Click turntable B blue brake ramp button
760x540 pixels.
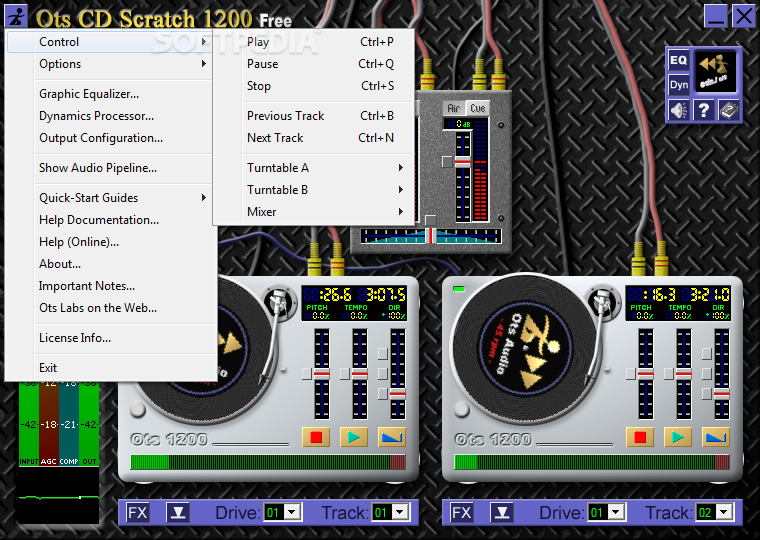(x=715, y=437)
